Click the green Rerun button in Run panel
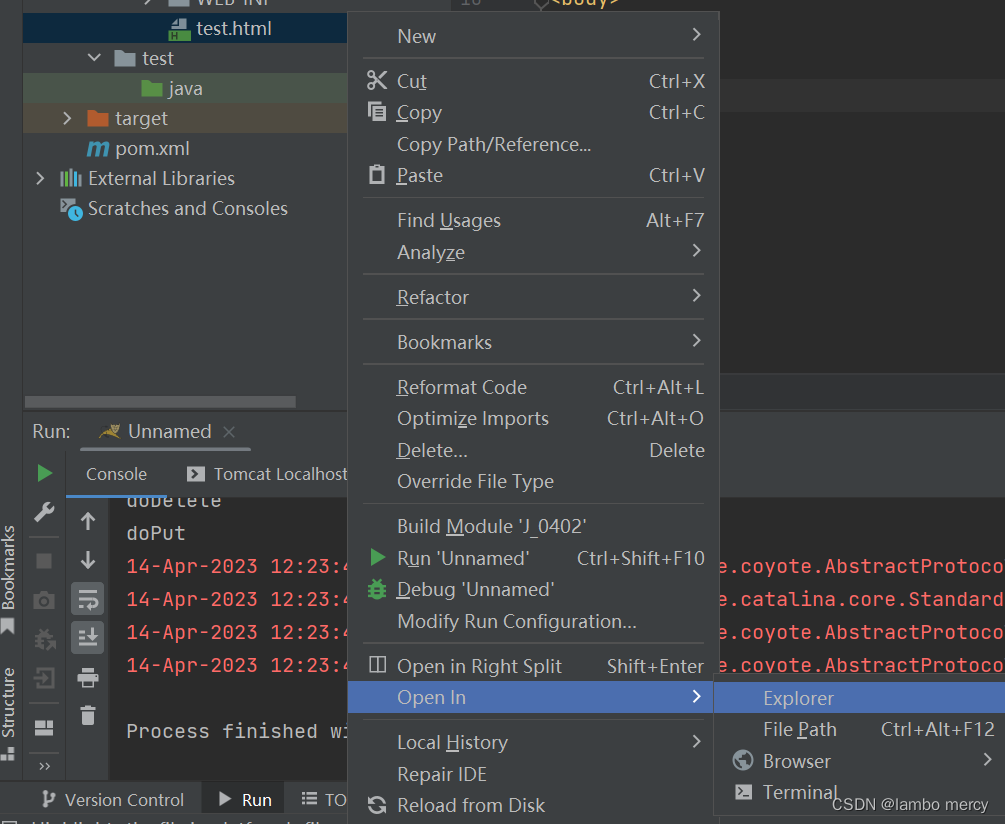This screenshot has width=1005, height=824. (45, 474)
